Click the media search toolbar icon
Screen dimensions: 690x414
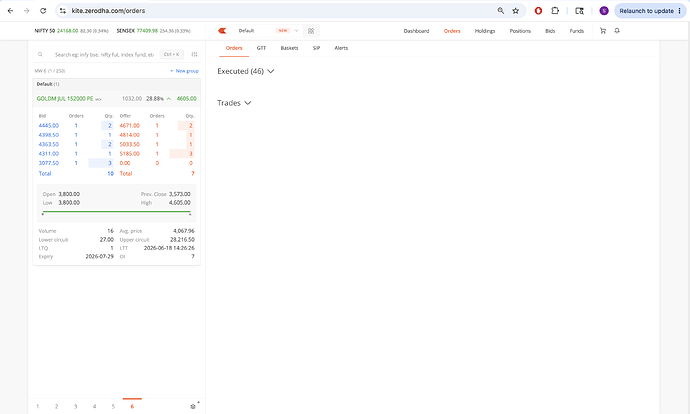(x=580, y=11)
